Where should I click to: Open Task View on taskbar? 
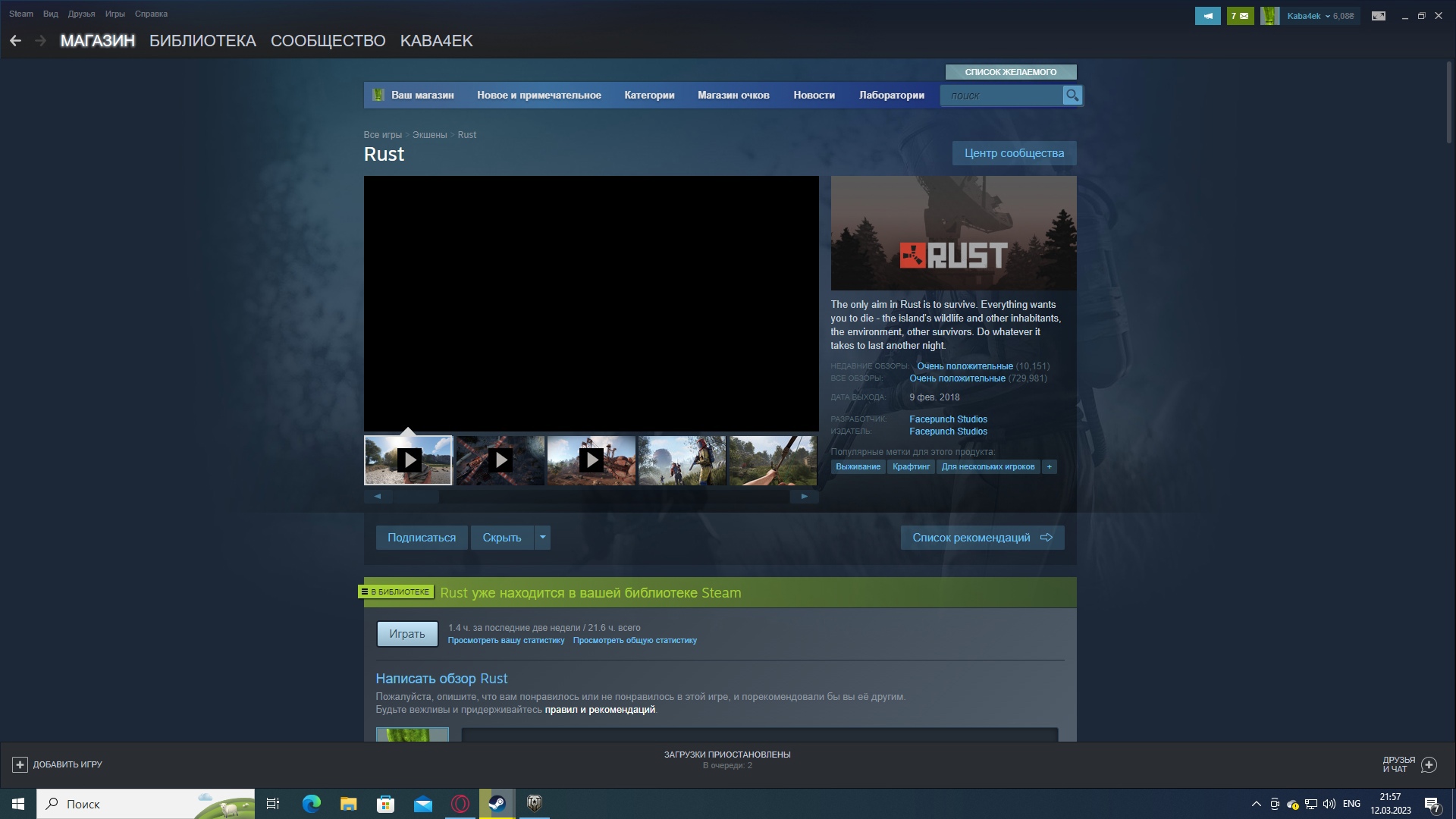[273, 804]
